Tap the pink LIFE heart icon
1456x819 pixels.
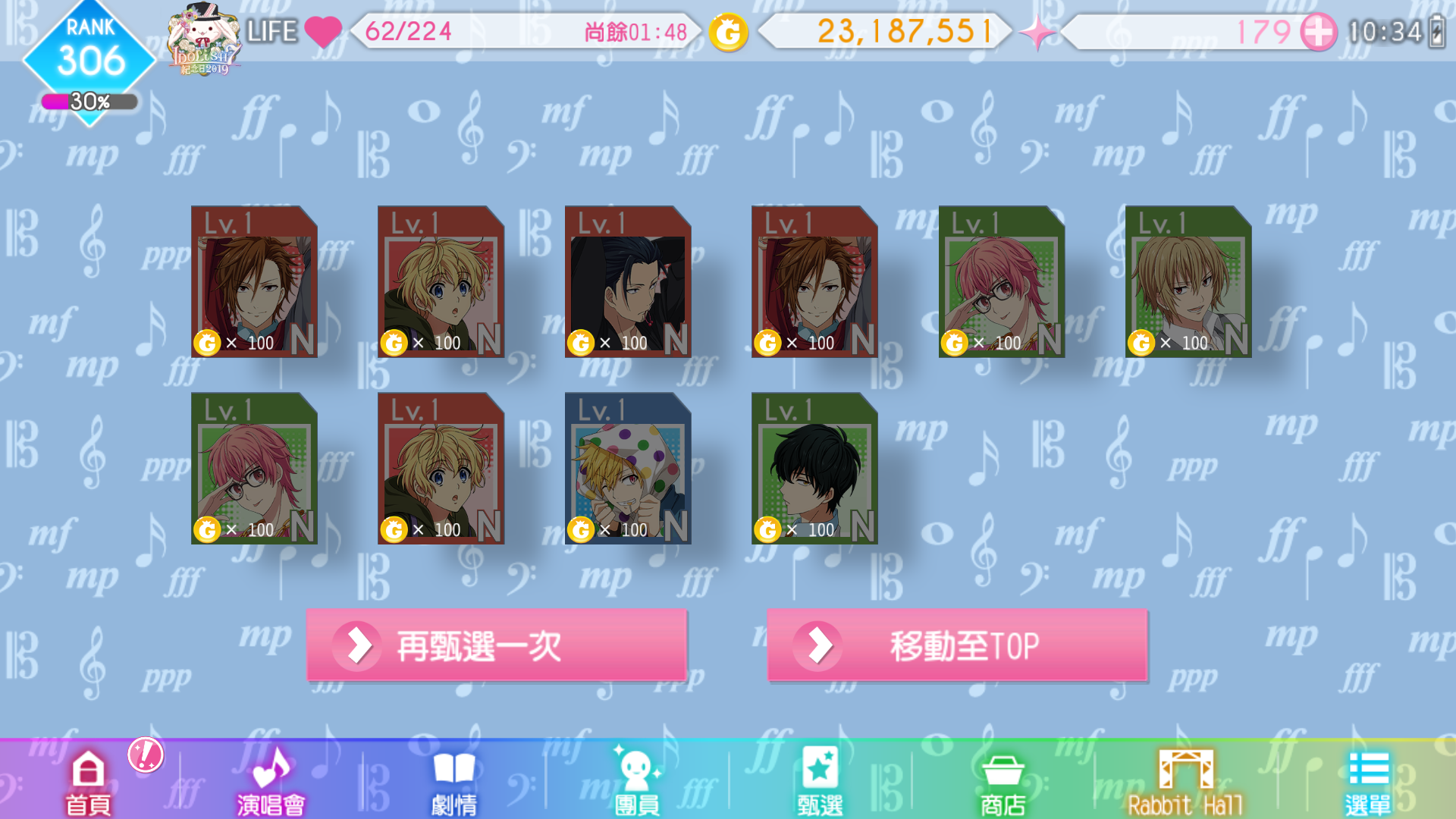tap(324, 32)
